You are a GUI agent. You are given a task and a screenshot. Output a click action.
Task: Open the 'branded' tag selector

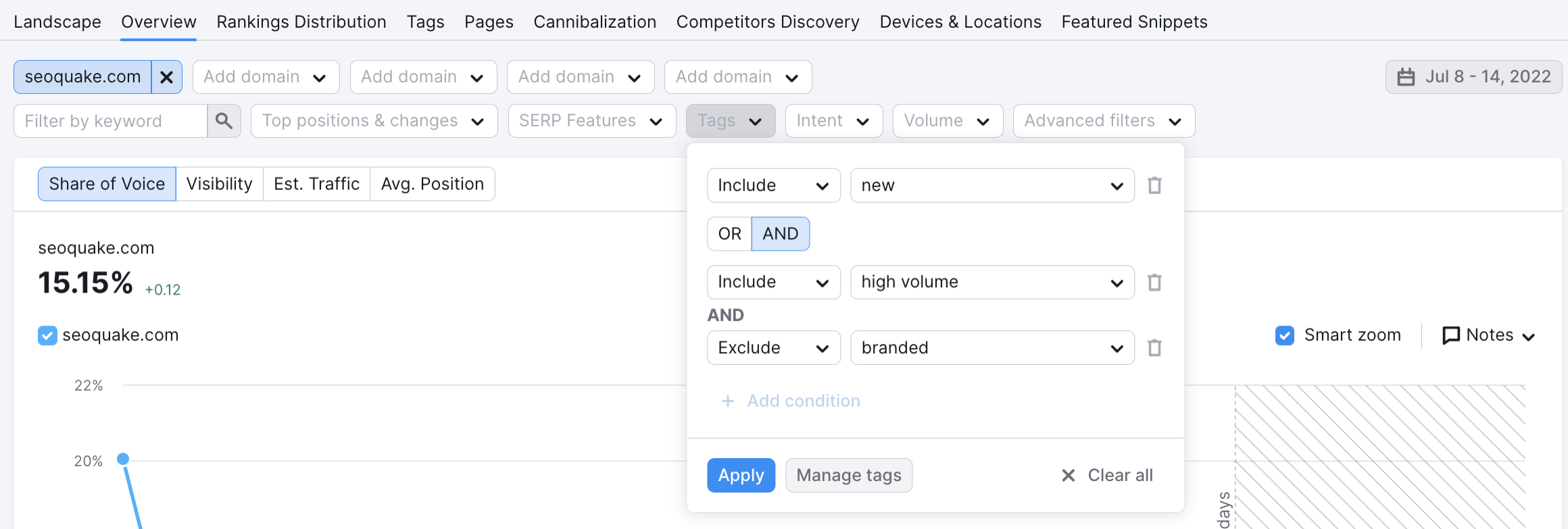click(992, 347)
